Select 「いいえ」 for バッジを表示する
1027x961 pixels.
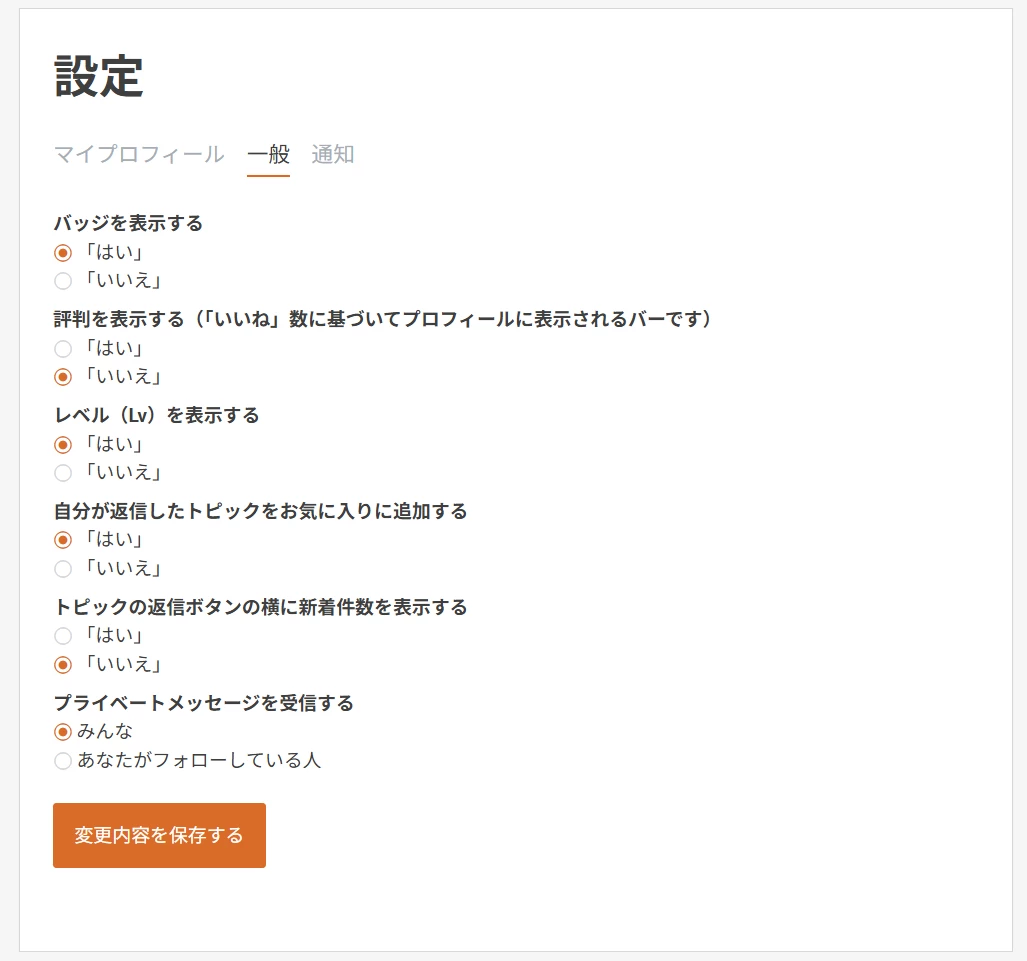63,281
